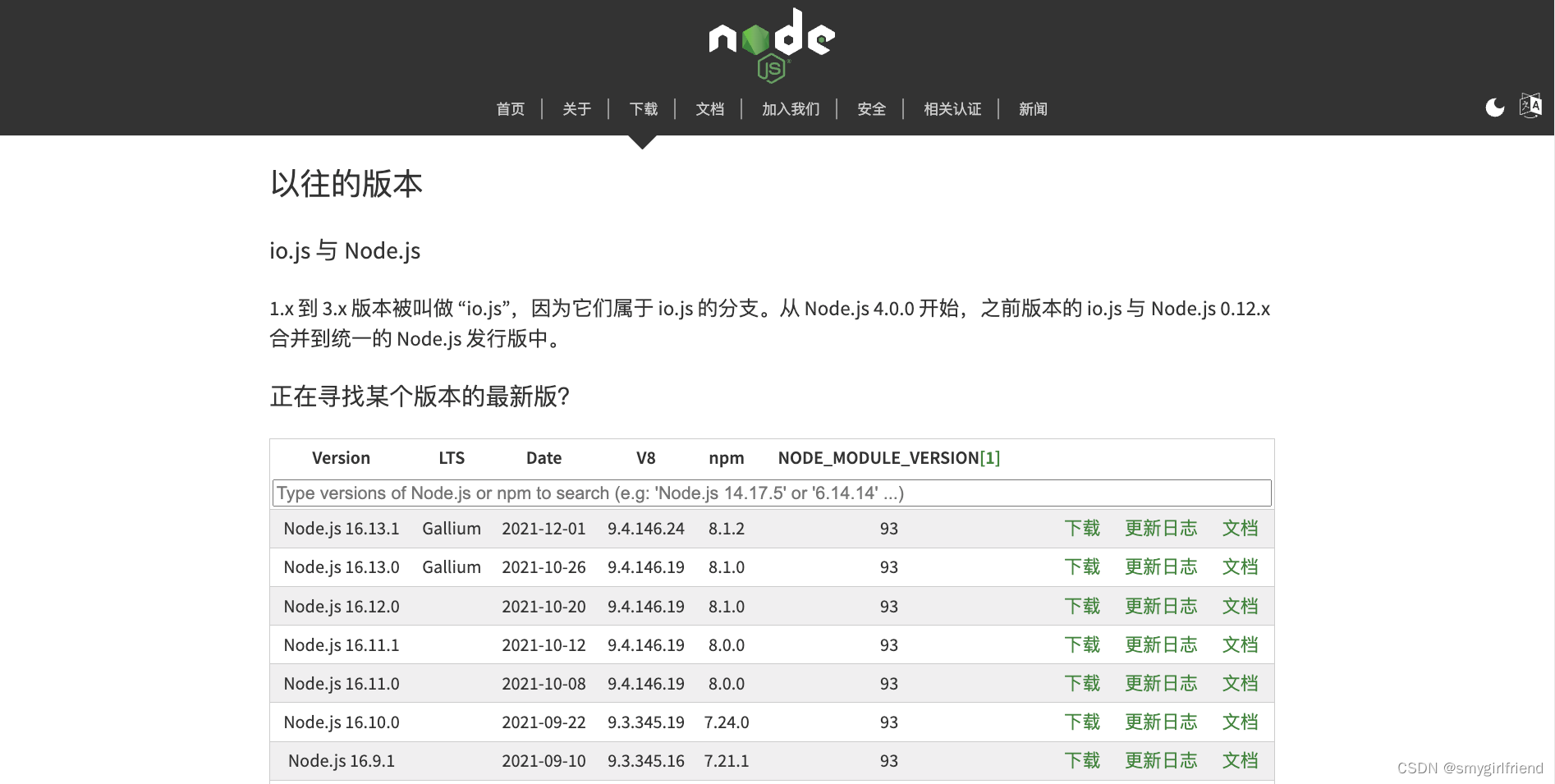
Task: Open the 相关认证 nav item
Action: pyautogui.click(x=952, y=109)
